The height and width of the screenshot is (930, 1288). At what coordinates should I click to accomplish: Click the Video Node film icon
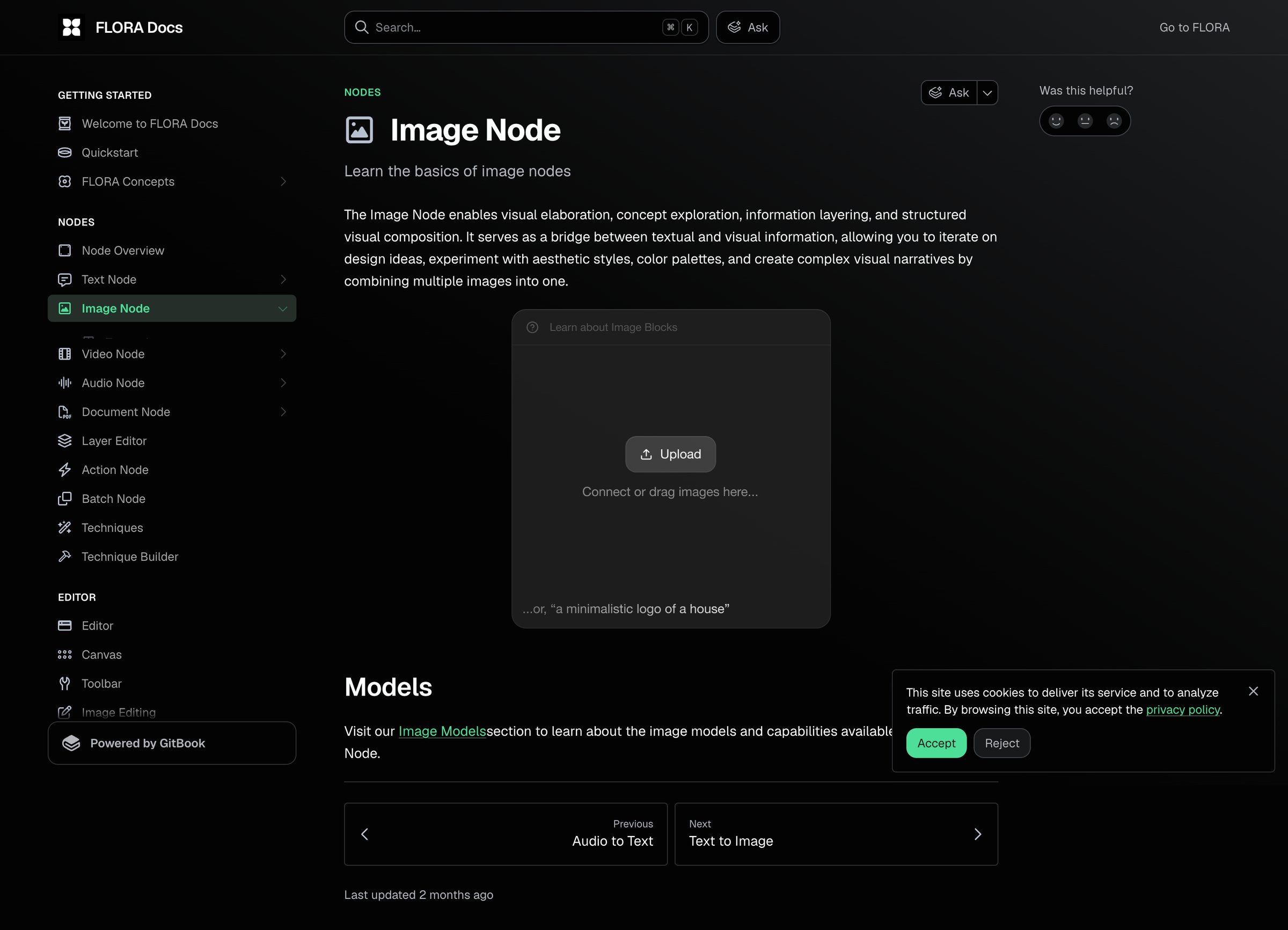(65, 354)
